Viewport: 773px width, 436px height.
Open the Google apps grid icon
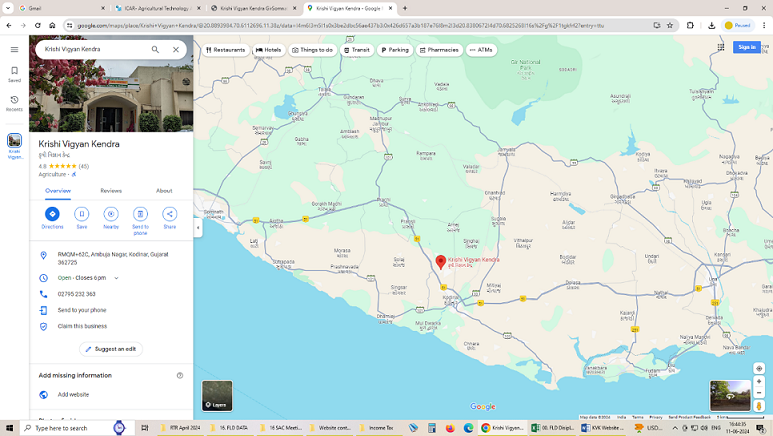click(721, 47)
